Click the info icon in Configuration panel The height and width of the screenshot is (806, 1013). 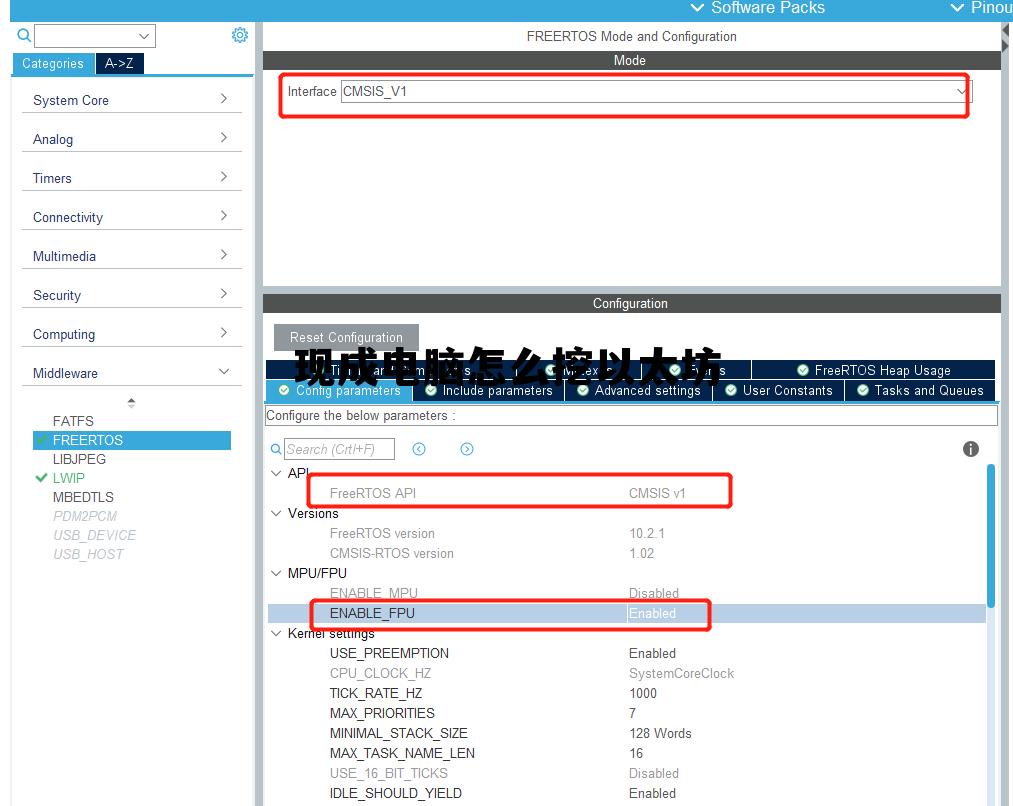970,449
